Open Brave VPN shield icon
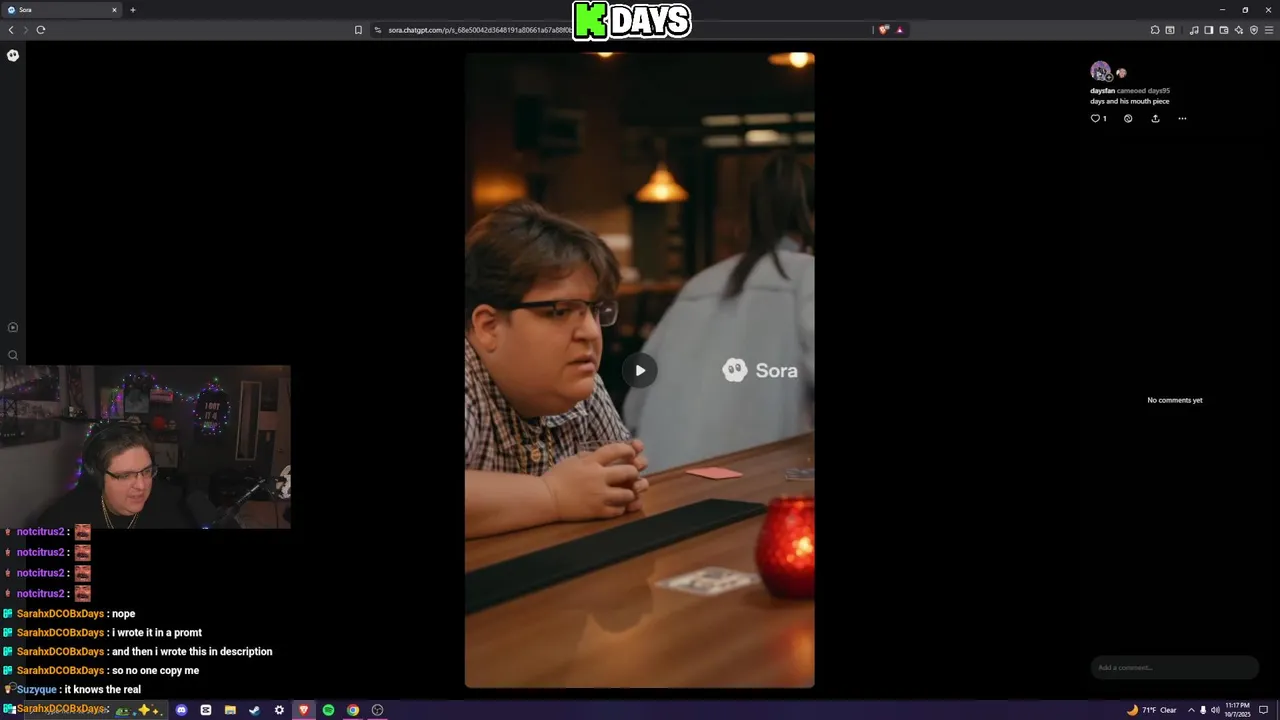This screenshot has height=720, width=1280. click(x=1254, y=30)
